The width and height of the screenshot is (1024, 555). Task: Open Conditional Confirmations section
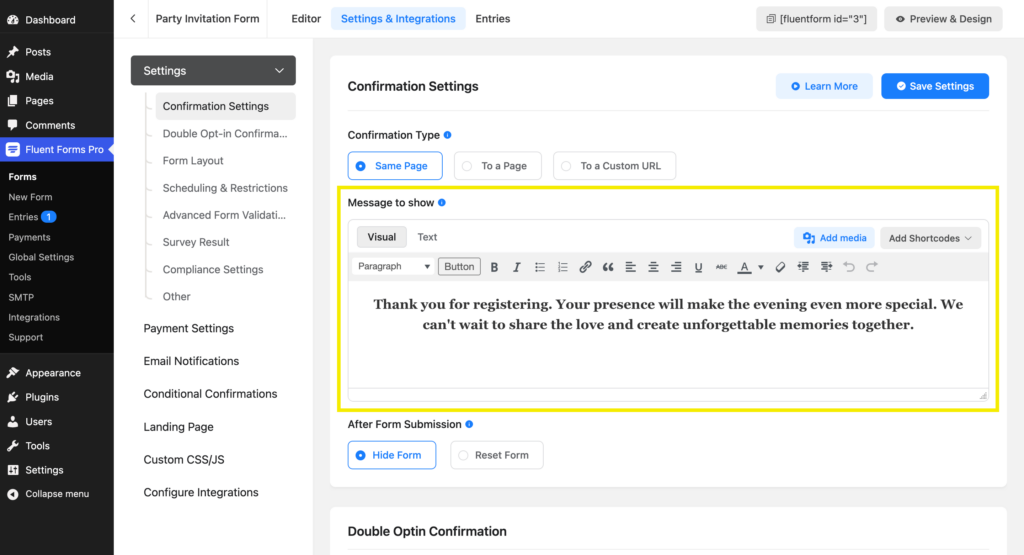pos(210,394)
